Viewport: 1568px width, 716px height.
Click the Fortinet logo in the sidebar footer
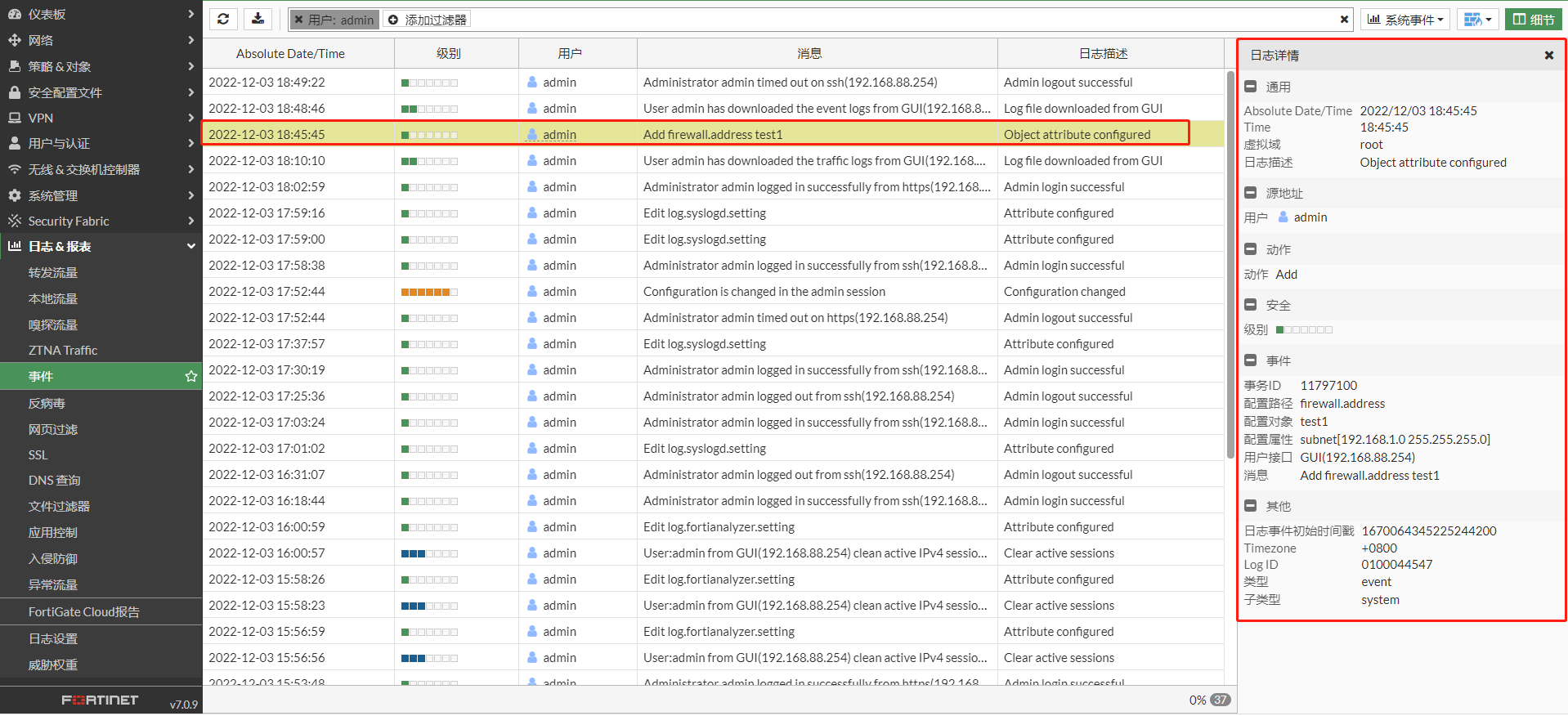coord(100,700)
